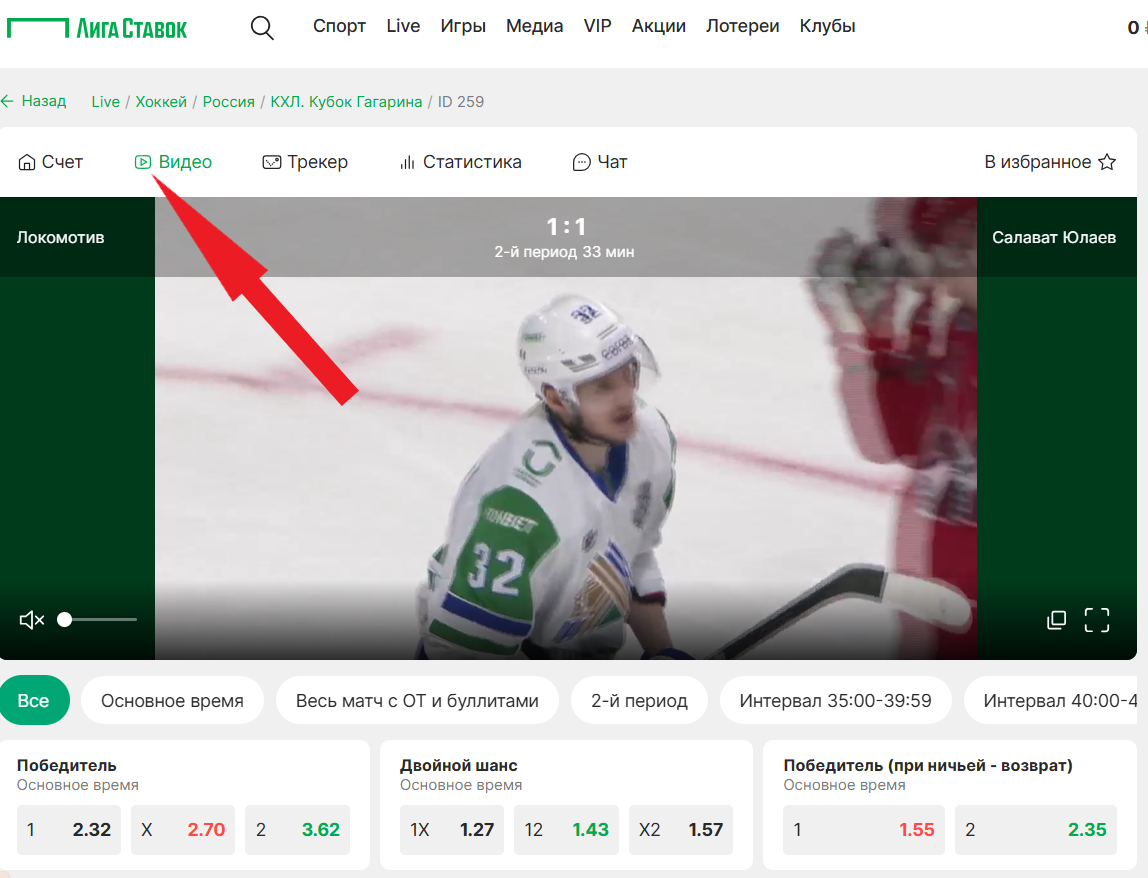Image resolution: width=1148 pixels, height=878 pixels.
Task: Open the Статистика tab
Action: pyautogui.click(x=460, y=162)
